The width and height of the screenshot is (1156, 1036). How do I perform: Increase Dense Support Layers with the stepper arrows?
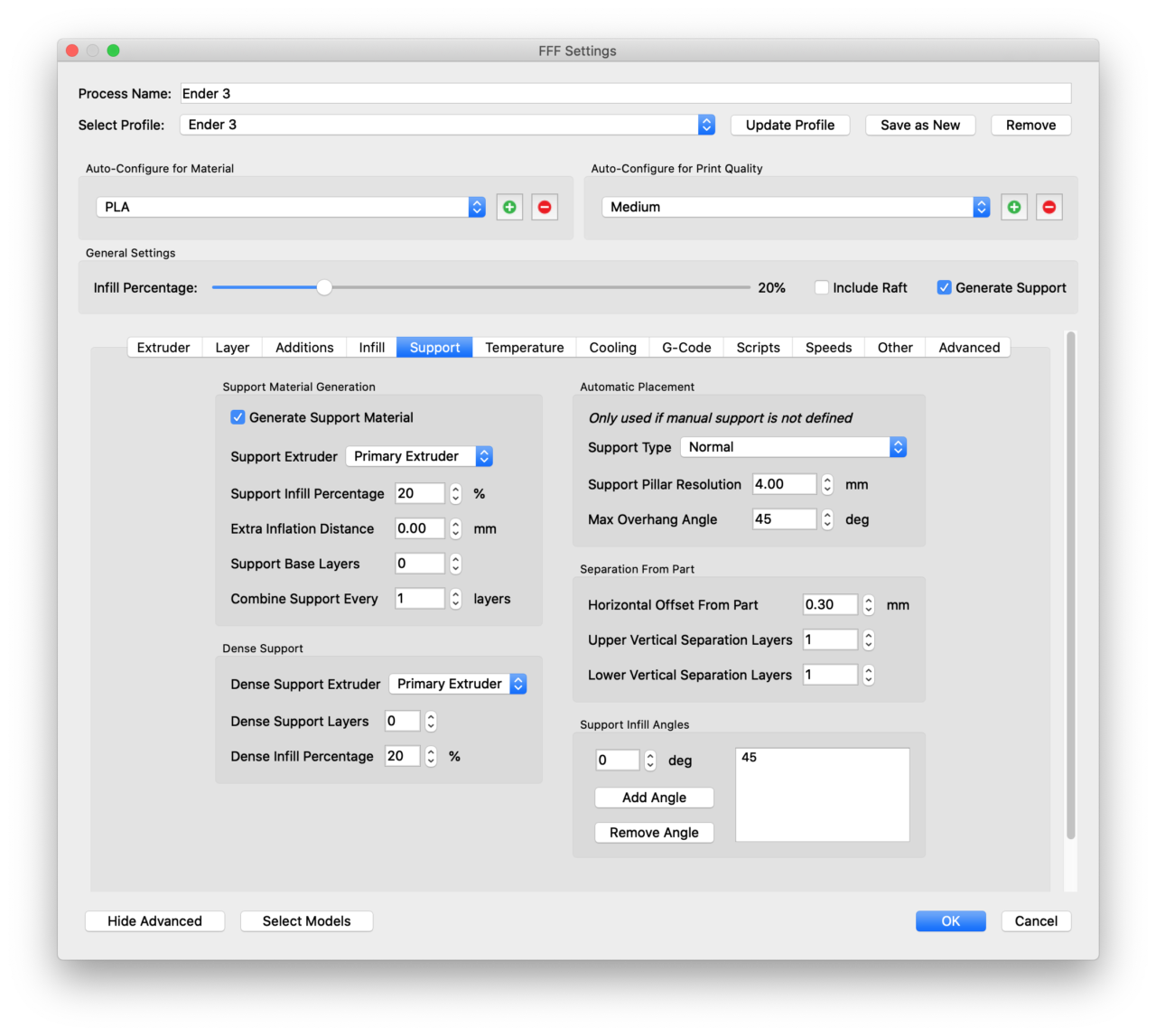pos(431,716)
